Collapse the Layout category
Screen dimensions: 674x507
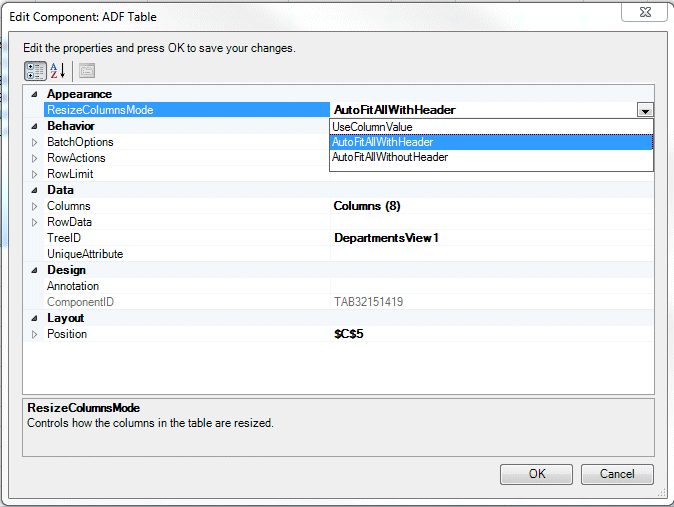34,318
